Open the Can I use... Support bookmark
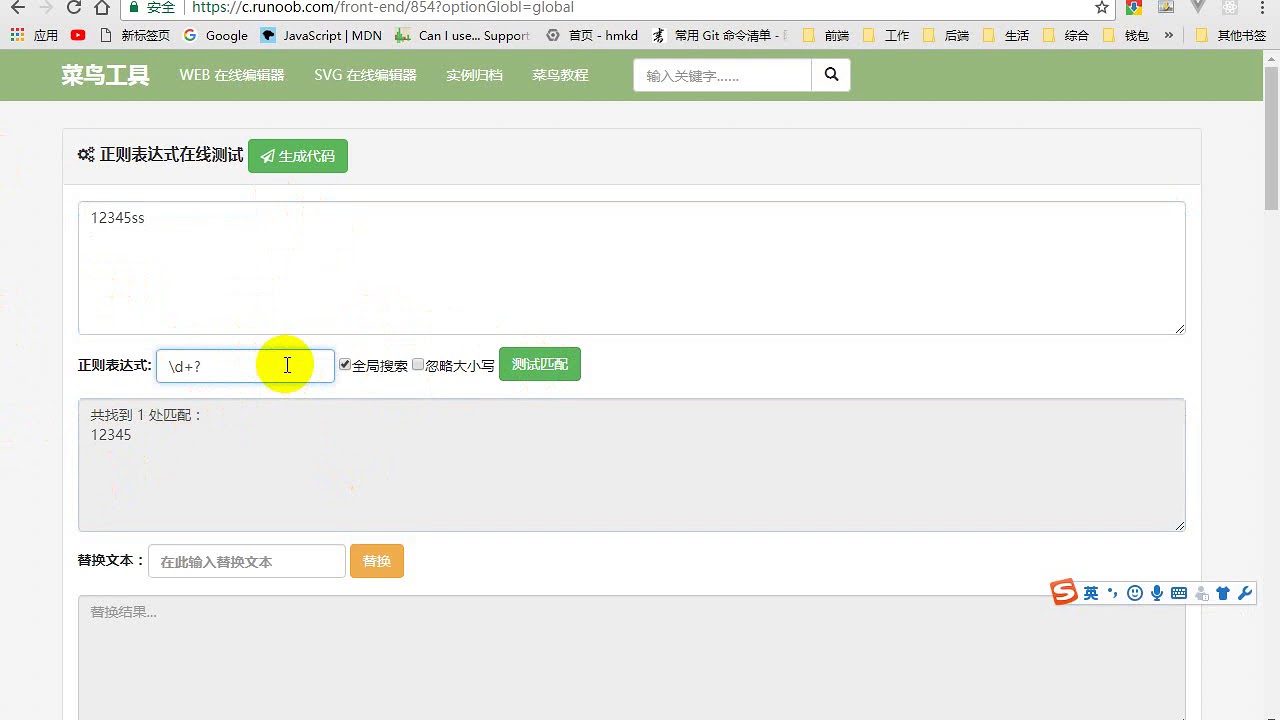1280x720 pixels. pyautogui.click(x=462, y=35)
